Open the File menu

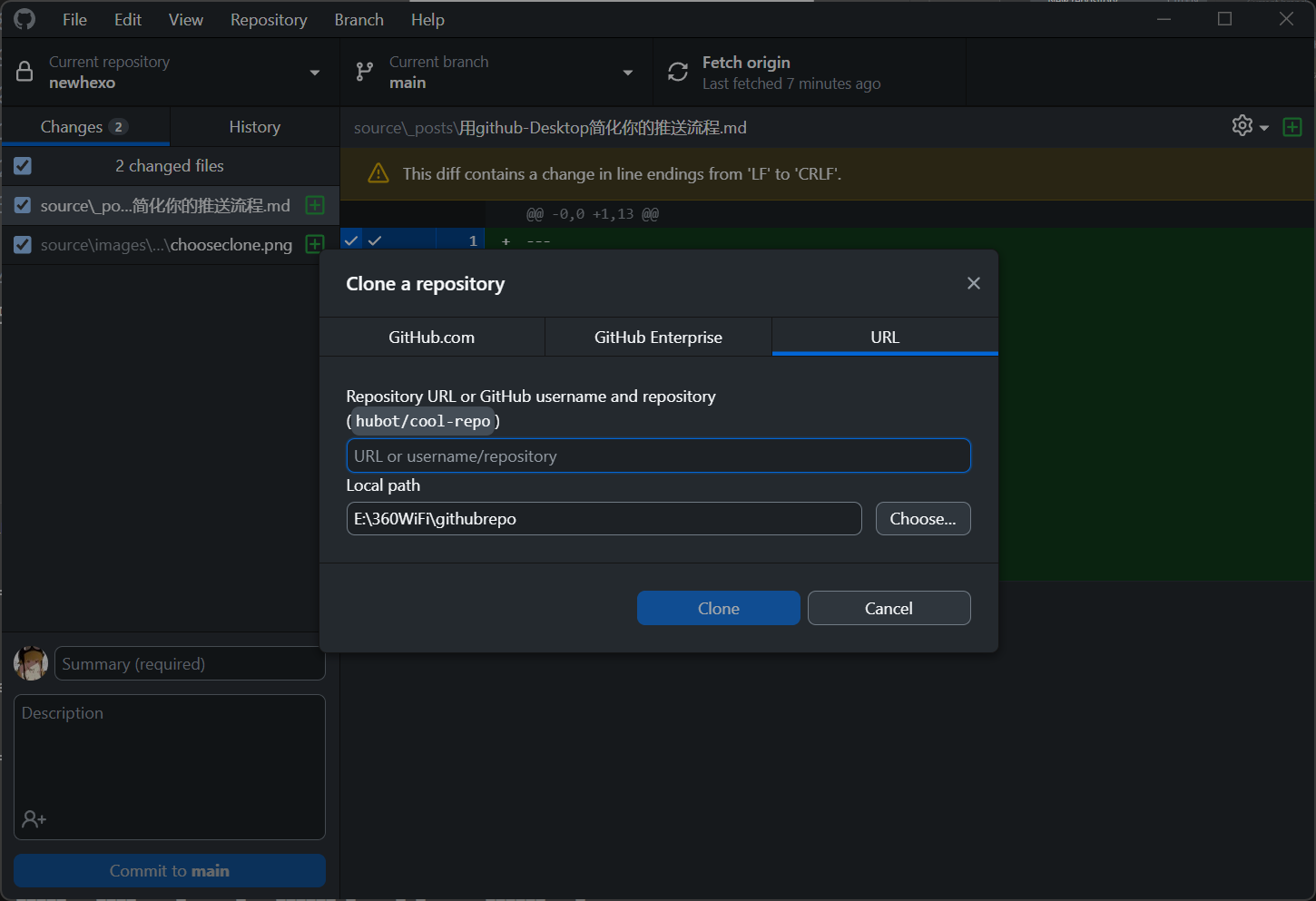[74, 19]
